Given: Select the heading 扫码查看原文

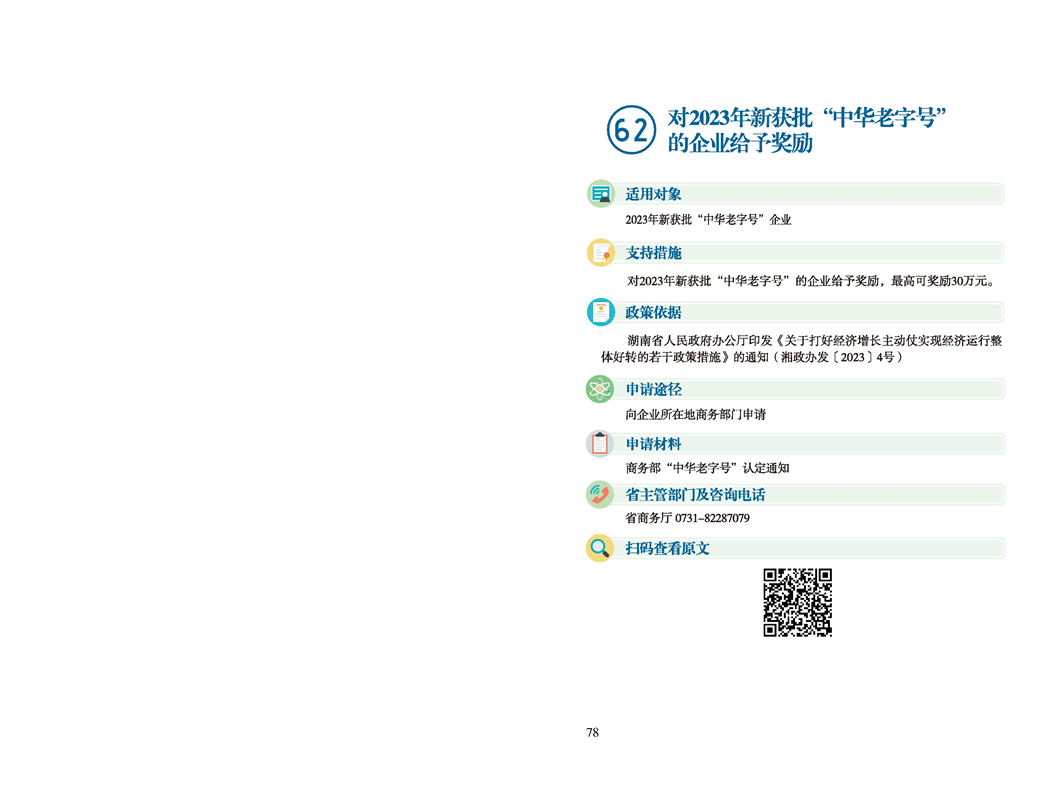Looking at the screenshot, I should pyautogui.click(x=667, y=549).
